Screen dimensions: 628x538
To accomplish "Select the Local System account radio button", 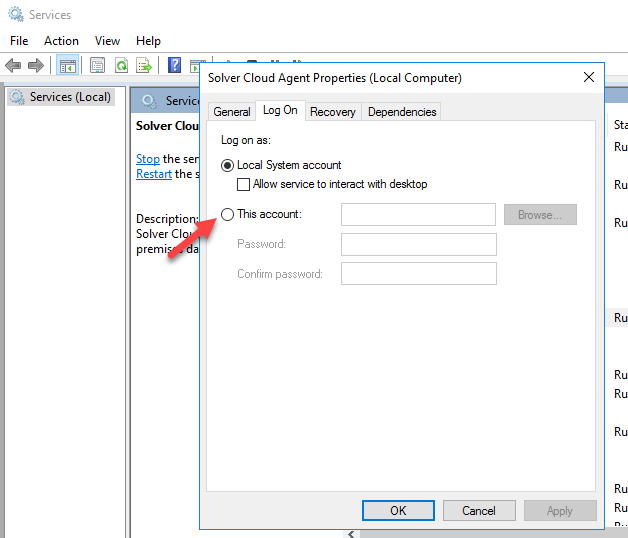I will point(228,165).
